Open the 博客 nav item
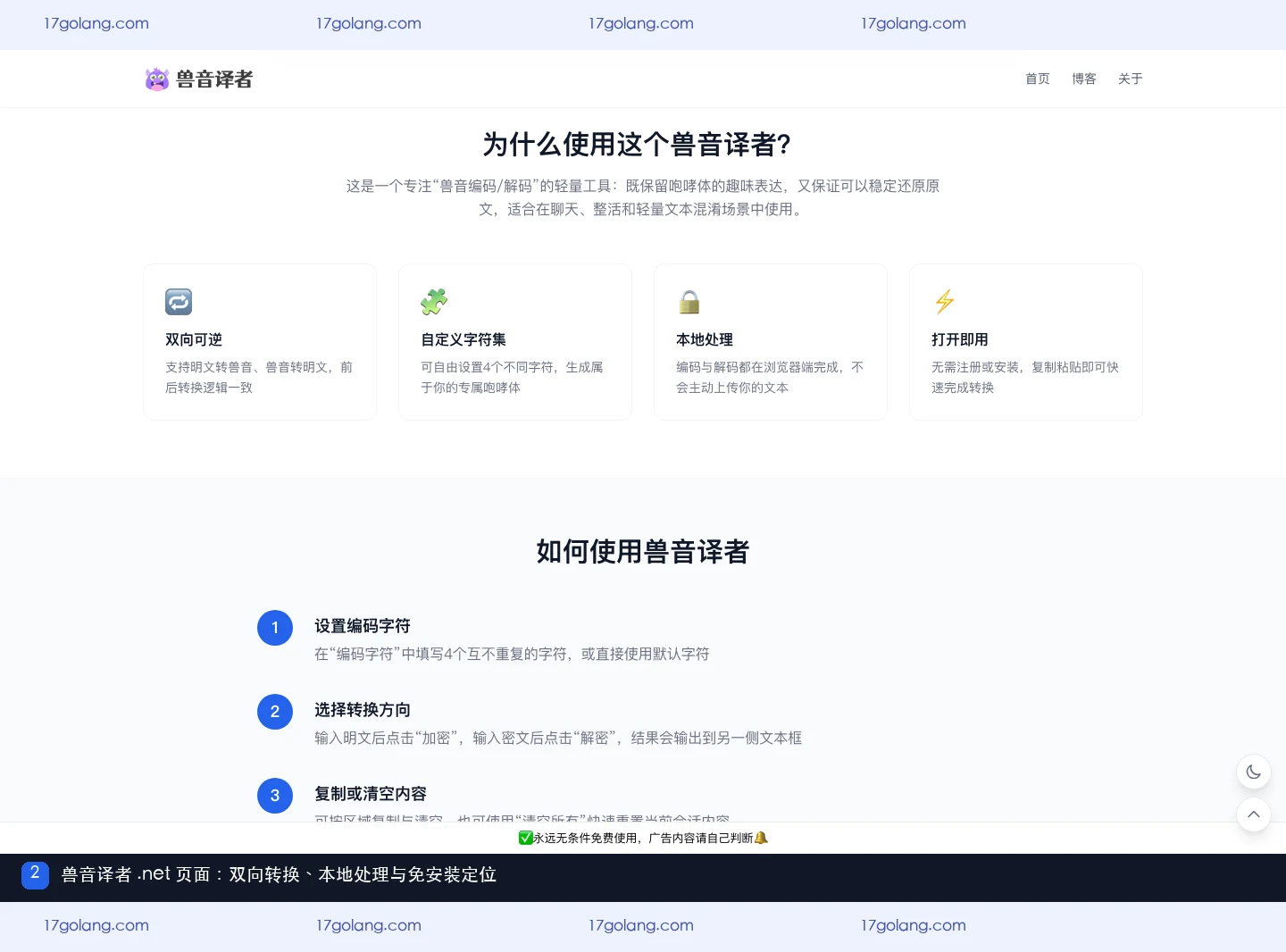Screen dimensions: 1286x952 pyautogui.click(x=1084, y=79)
